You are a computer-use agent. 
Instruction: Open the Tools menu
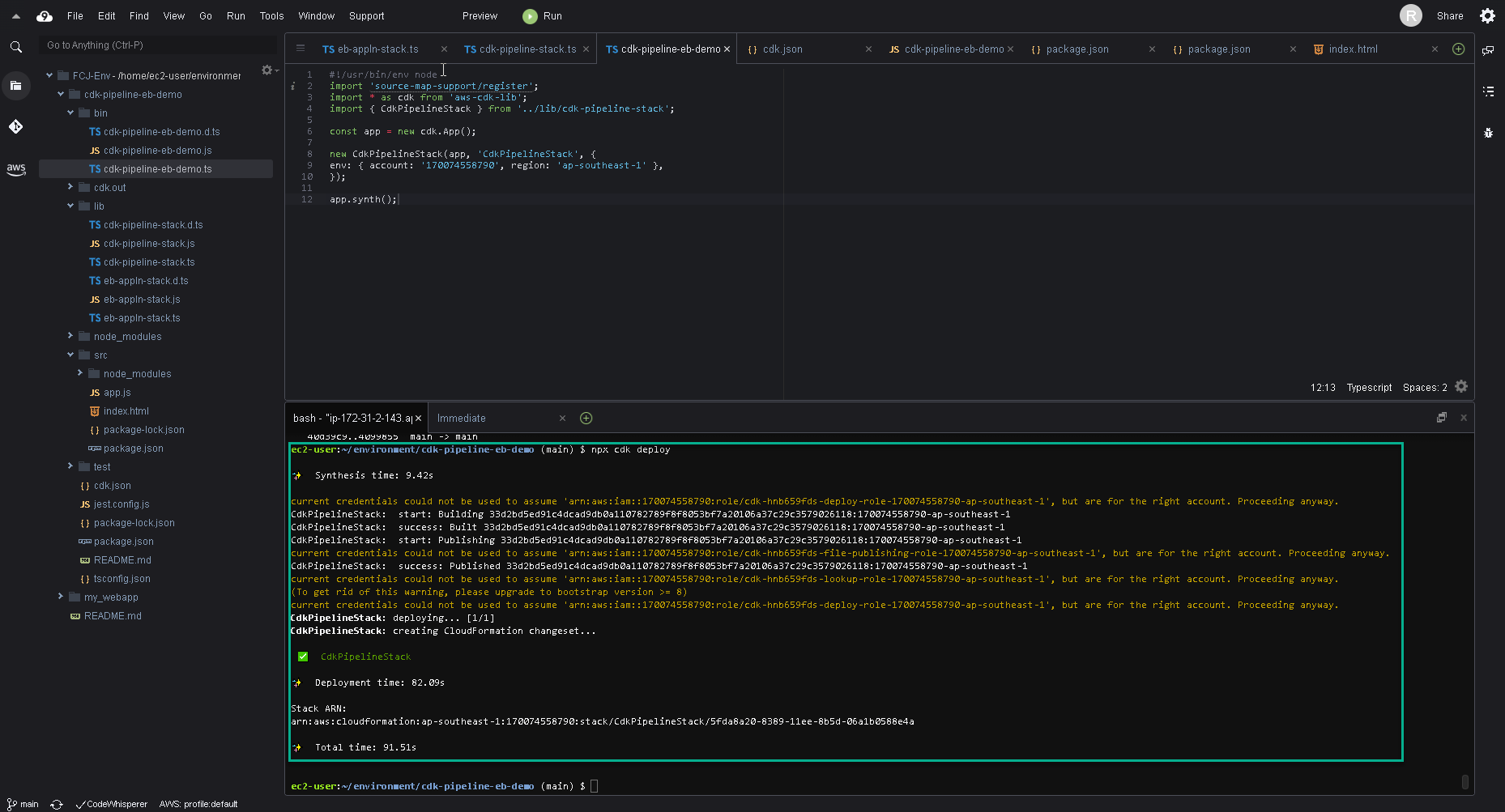tap(272, 16)
